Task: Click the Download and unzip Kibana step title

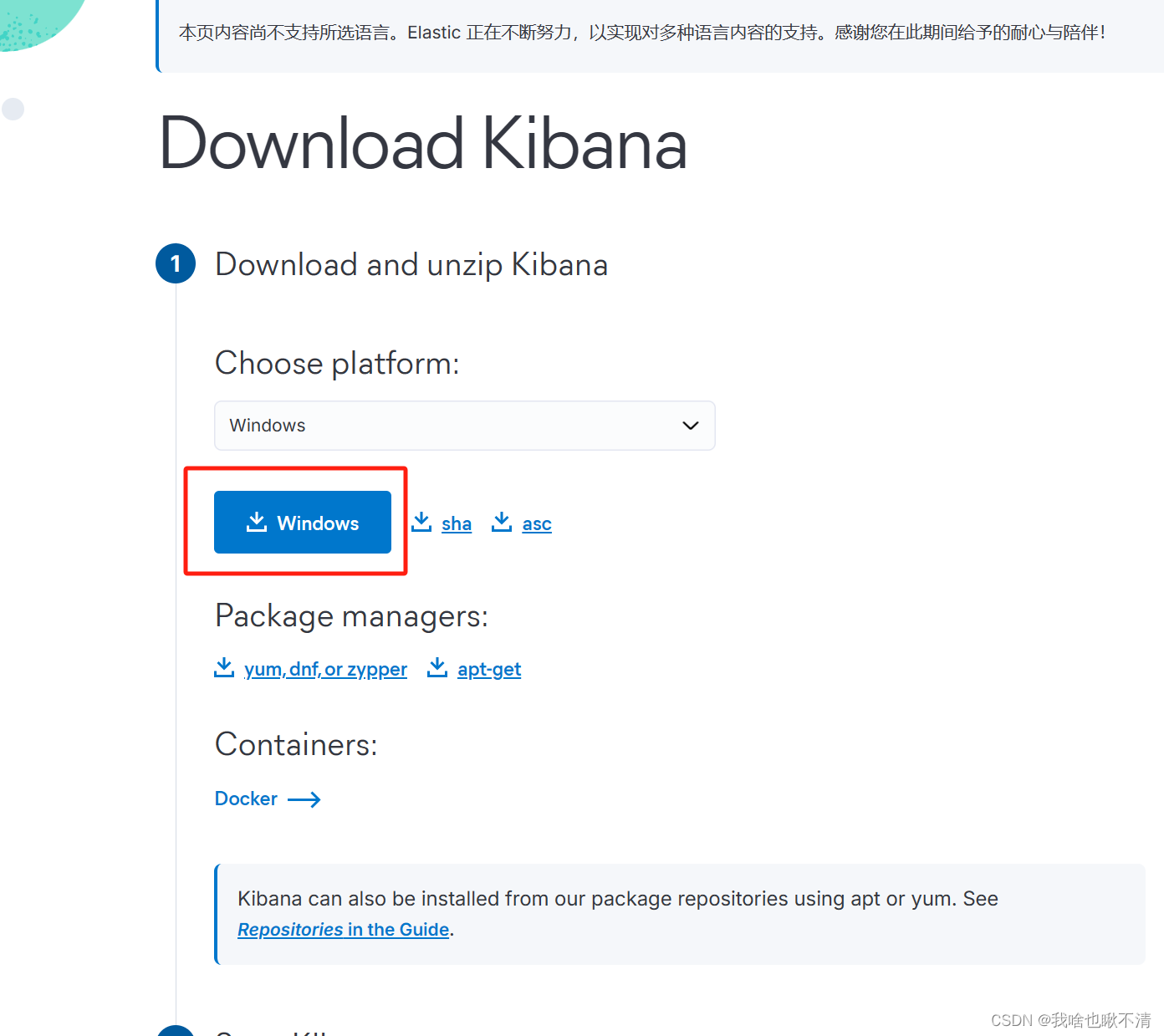Action: (411, 265)
